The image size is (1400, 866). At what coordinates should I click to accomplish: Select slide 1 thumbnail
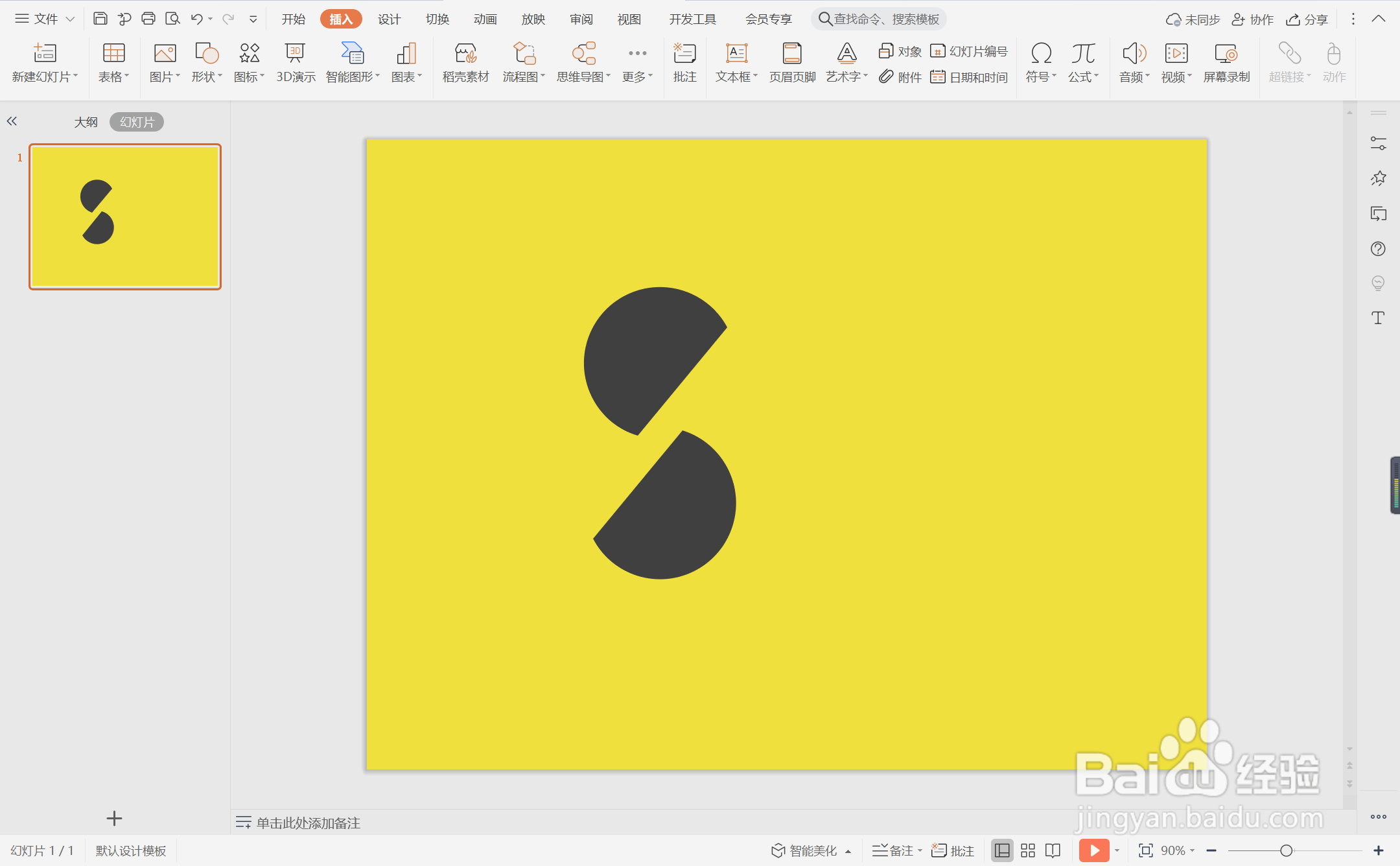(125, 216)
